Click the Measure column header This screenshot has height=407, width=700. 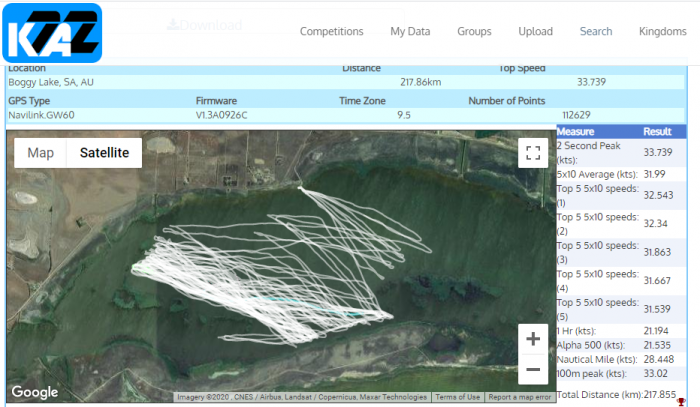(x=576, y=132)
